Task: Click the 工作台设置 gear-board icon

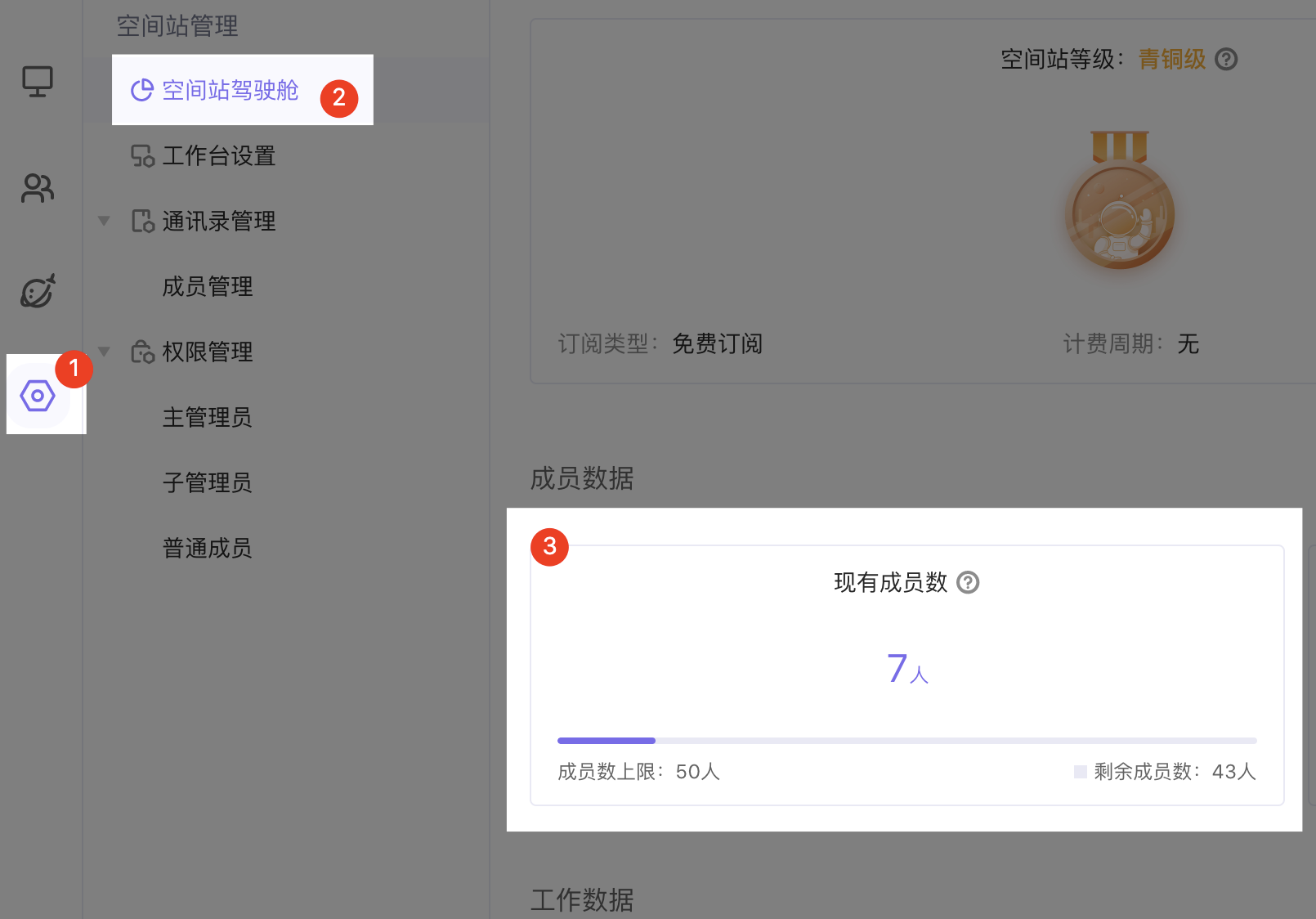Action: 142,156
